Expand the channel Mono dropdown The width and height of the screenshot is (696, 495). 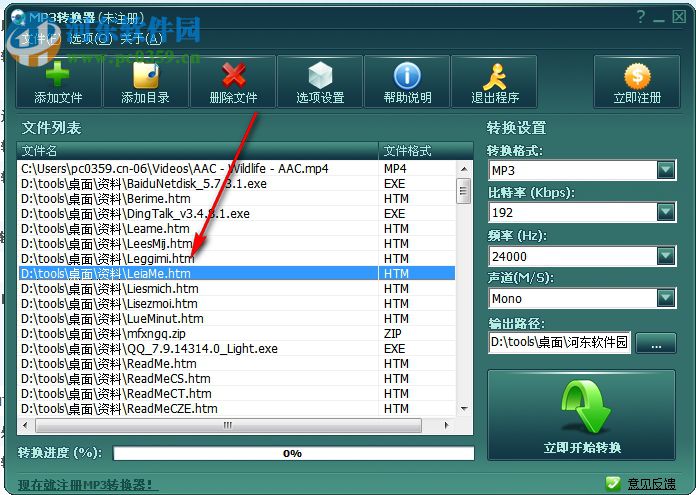click(665, 298)
